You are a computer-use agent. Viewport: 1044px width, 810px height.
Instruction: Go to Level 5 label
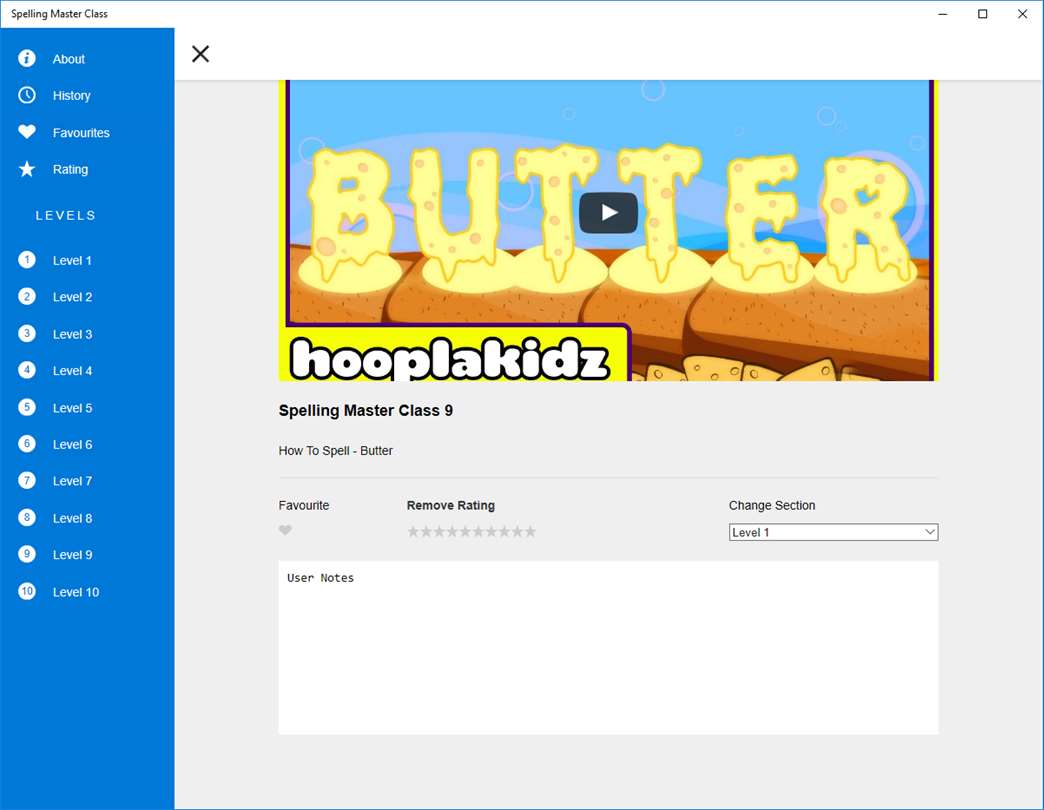[x=73, y=408]
